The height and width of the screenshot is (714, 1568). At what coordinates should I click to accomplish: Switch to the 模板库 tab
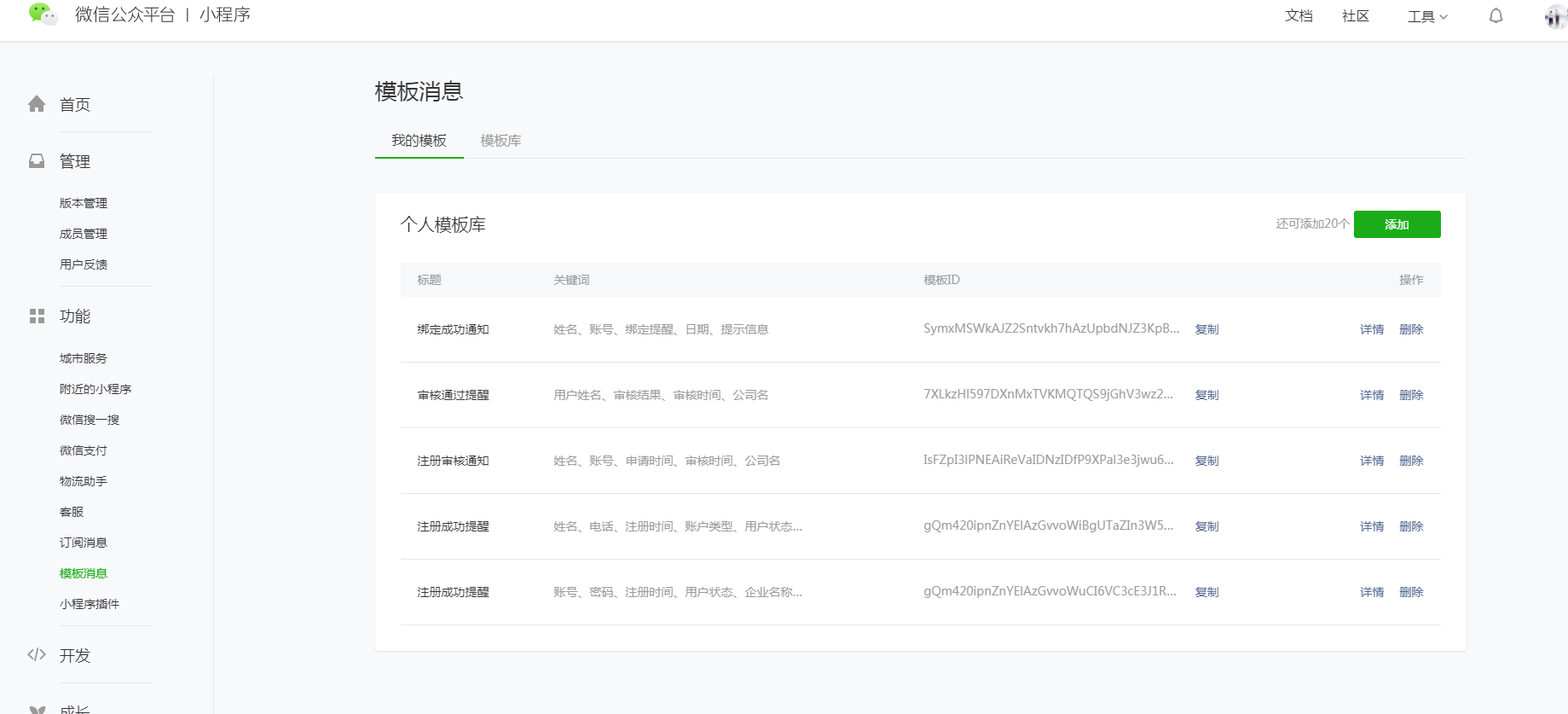tap(500, 141)
